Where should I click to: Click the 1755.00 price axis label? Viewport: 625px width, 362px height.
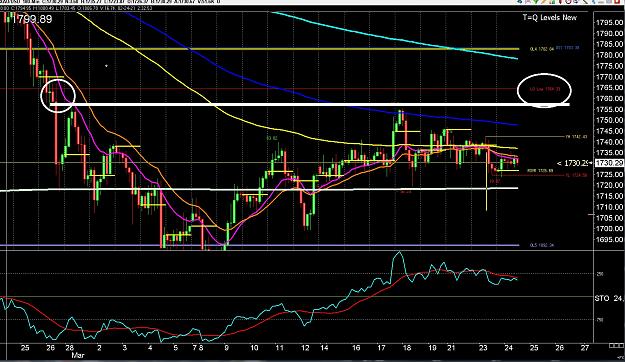[x=609, y=109]
